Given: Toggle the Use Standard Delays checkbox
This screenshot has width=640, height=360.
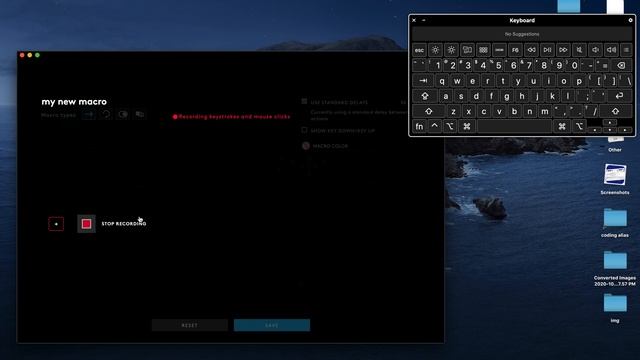Looking at the screenshot, I should 304,101.
